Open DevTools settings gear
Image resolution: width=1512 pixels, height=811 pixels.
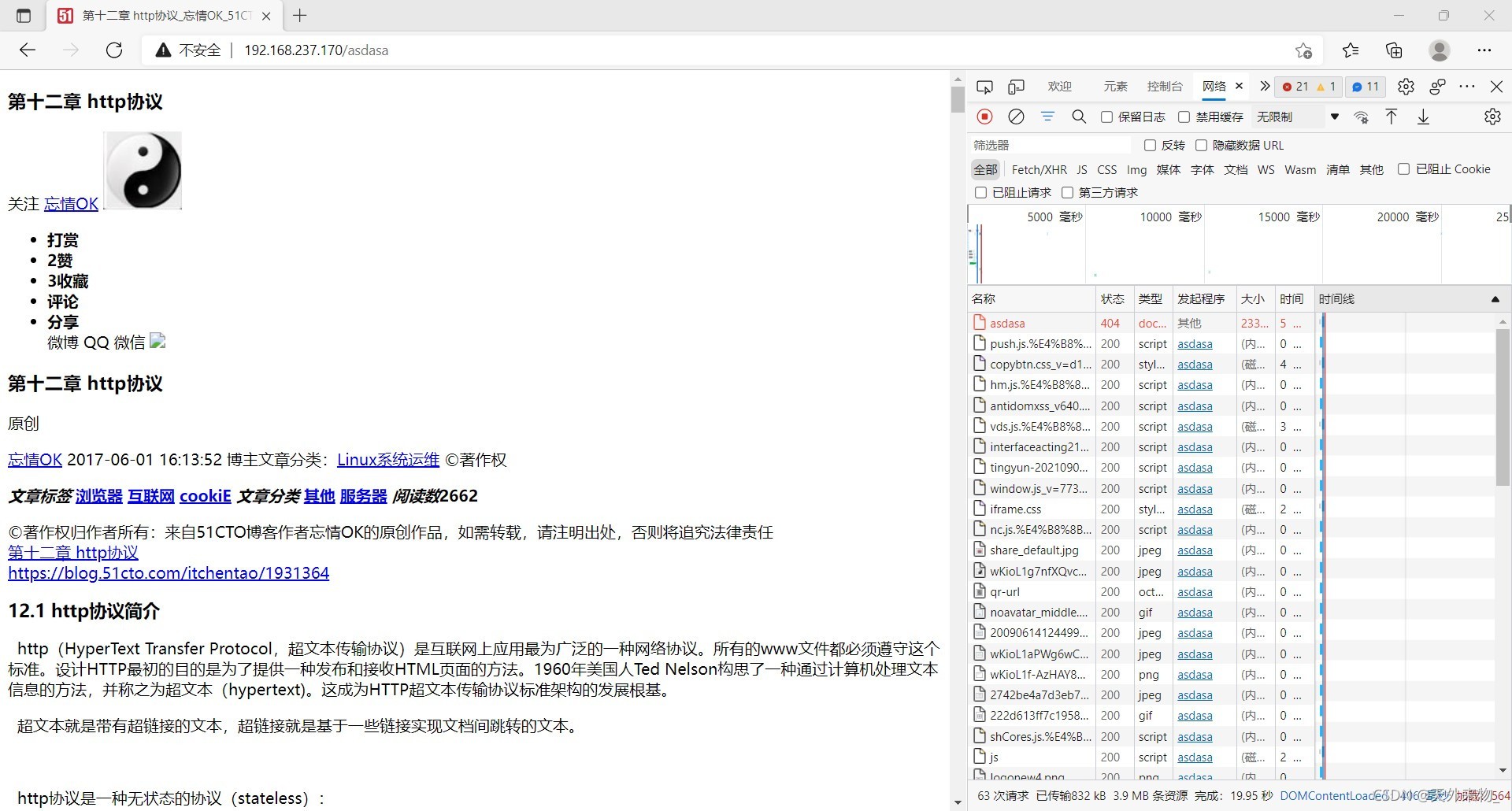click(1406, 87)
